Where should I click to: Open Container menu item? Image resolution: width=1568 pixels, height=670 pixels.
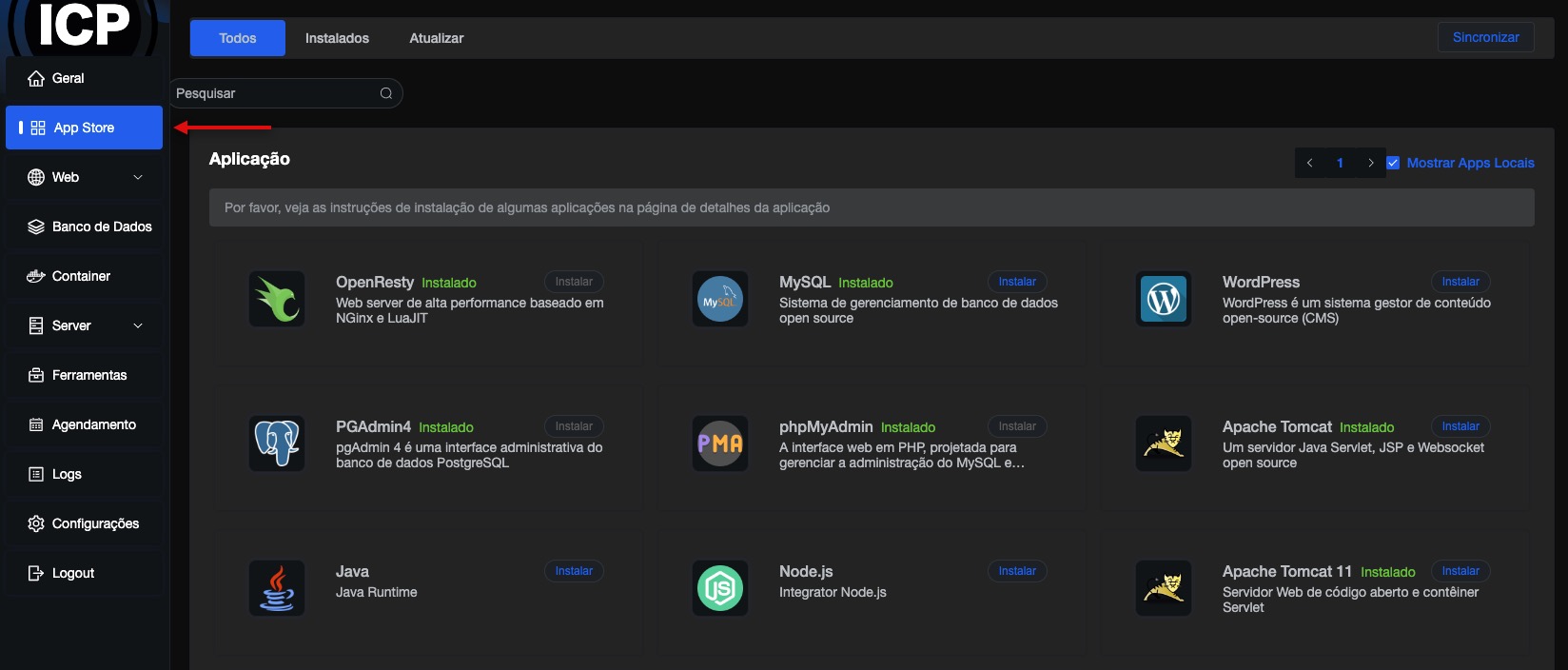tap(84, 276)
